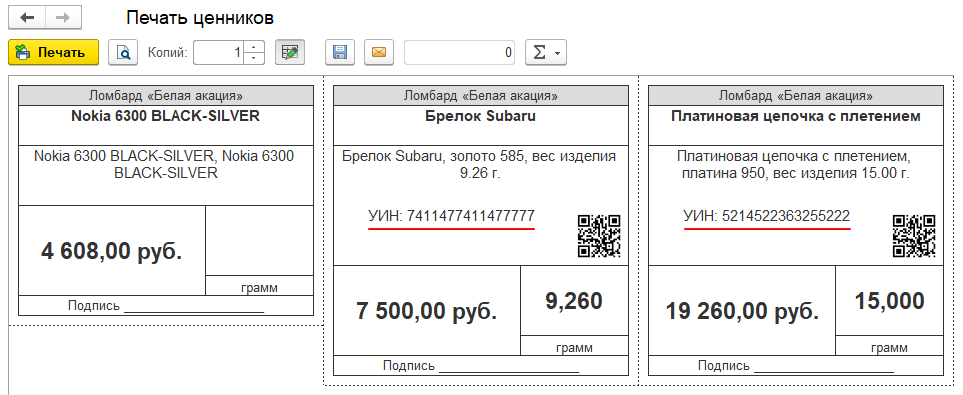This screenshot has height=395, width=963.
Task: Go back with the left arrow button
Action: pyautogui.click(x=27, y=18)
